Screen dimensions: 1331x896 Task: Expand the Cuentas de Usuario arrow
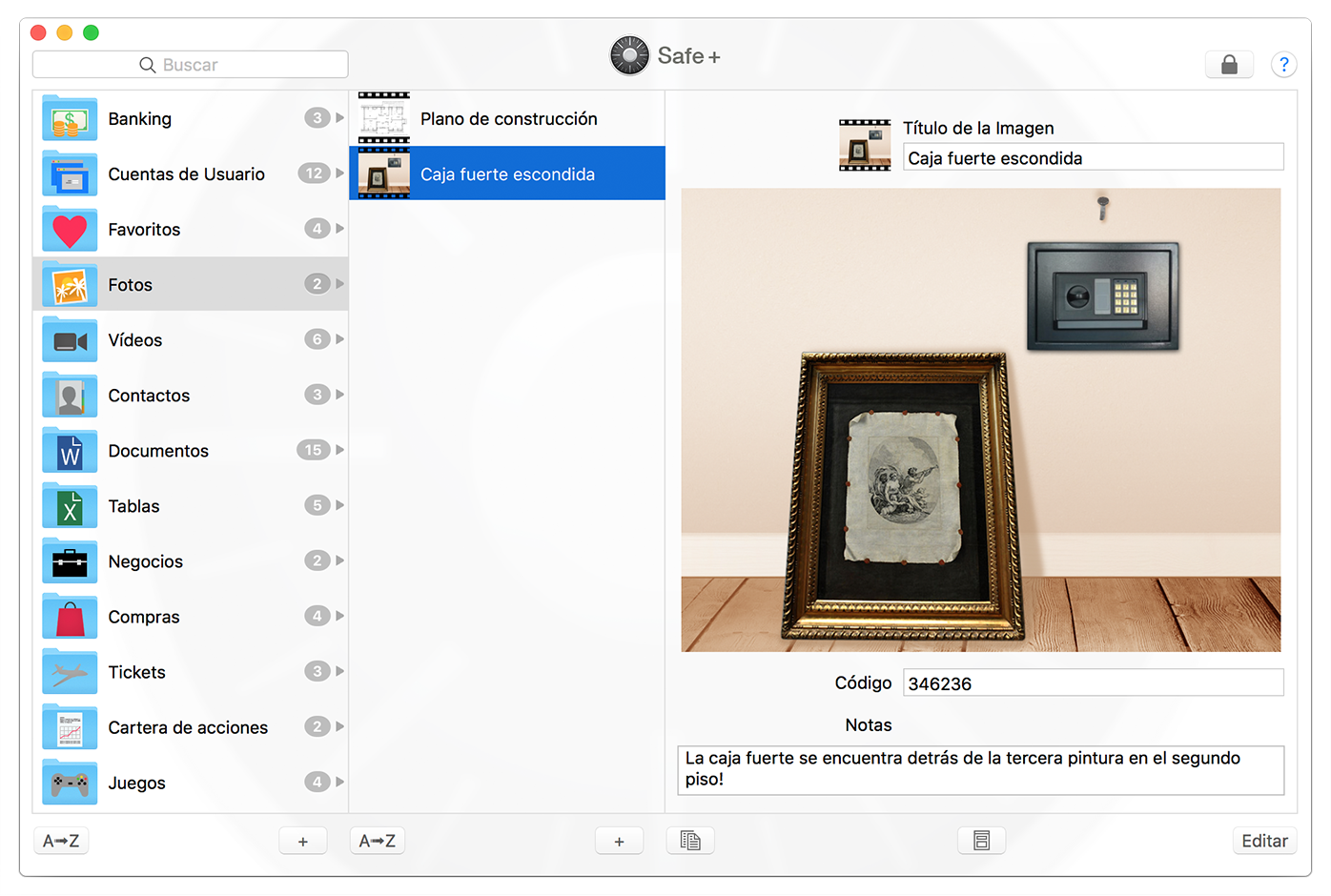(x=339, y=173)
